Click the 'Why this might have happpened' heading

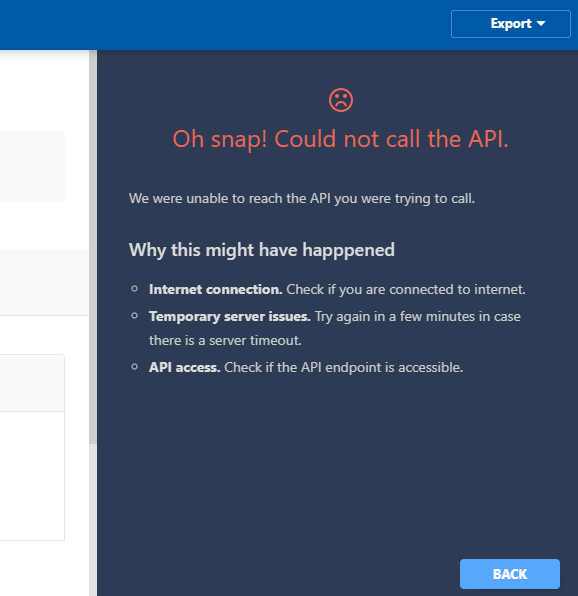pyautogui.click(x=262, y=250)
